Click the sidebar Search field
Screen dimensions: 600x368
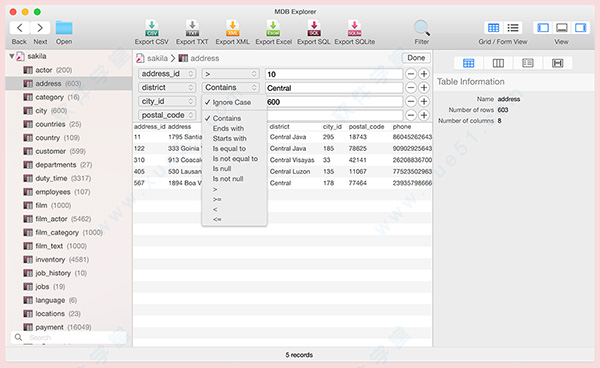click(x=69, y=337)
